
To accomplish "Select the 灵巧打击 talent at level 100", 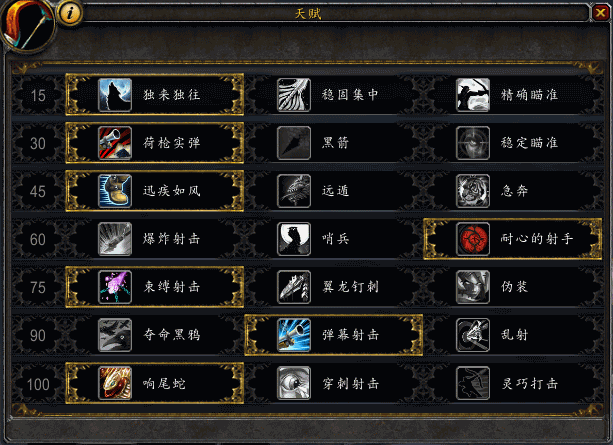I will (513, 383).
